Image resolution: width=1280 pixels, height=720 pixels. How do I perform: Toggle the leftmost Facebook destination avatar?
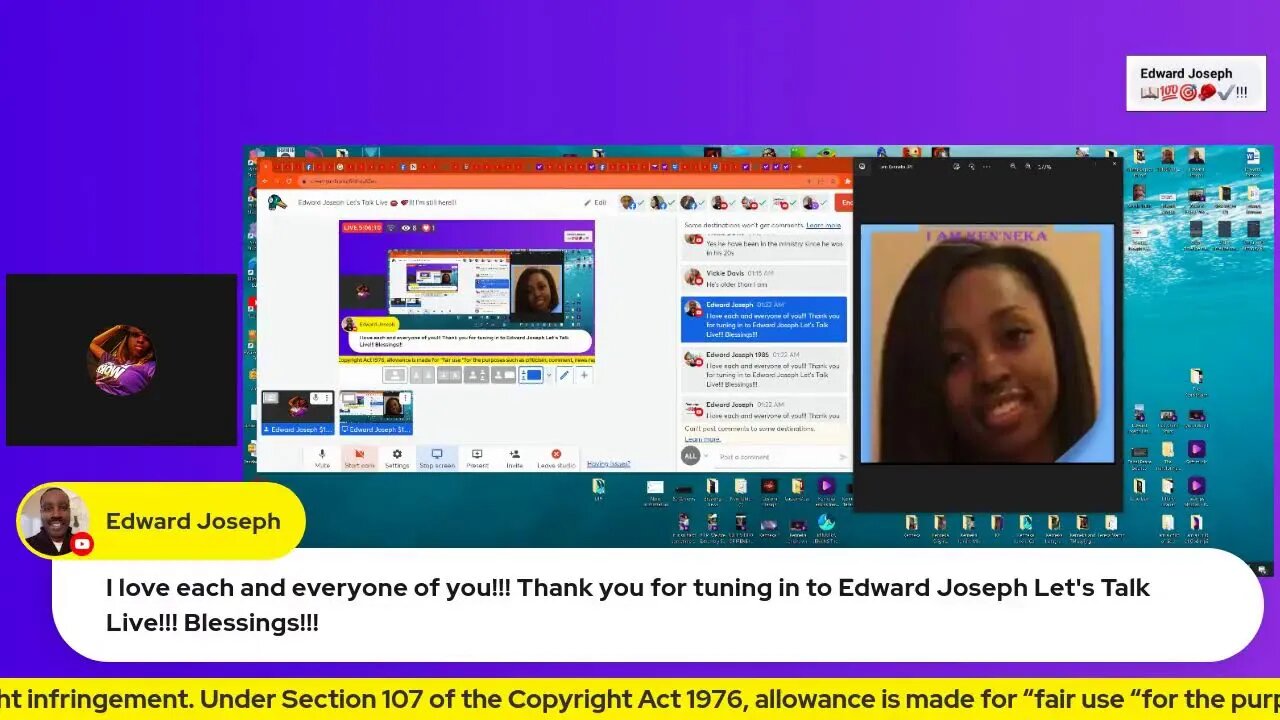pyautogui.click(x=628, y=203)
